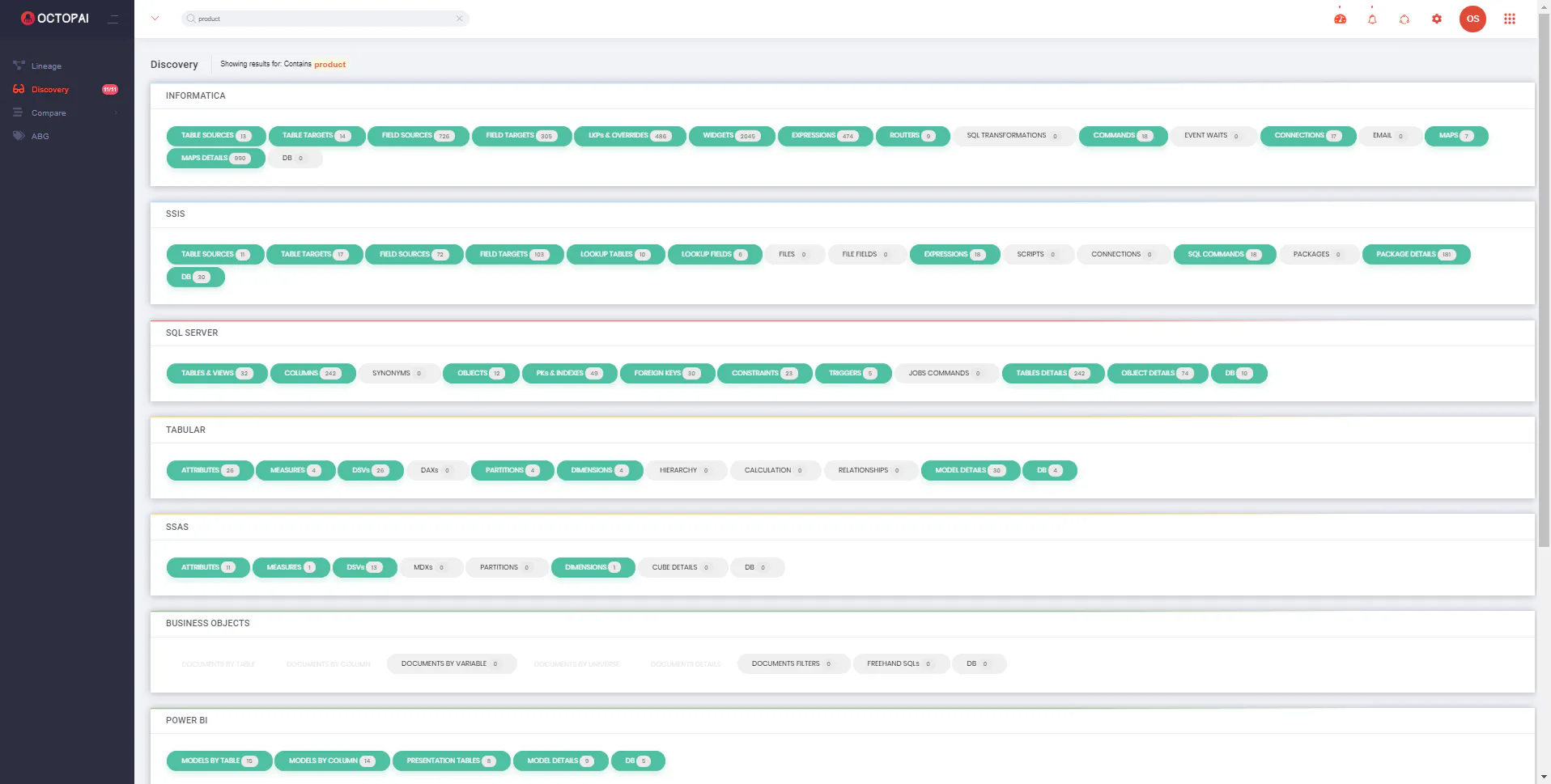This screenshot has width=1551, height=784.
Task: Open SSIS SQL Commands results
Action: pyautogui.click(x=1225, y=255)
